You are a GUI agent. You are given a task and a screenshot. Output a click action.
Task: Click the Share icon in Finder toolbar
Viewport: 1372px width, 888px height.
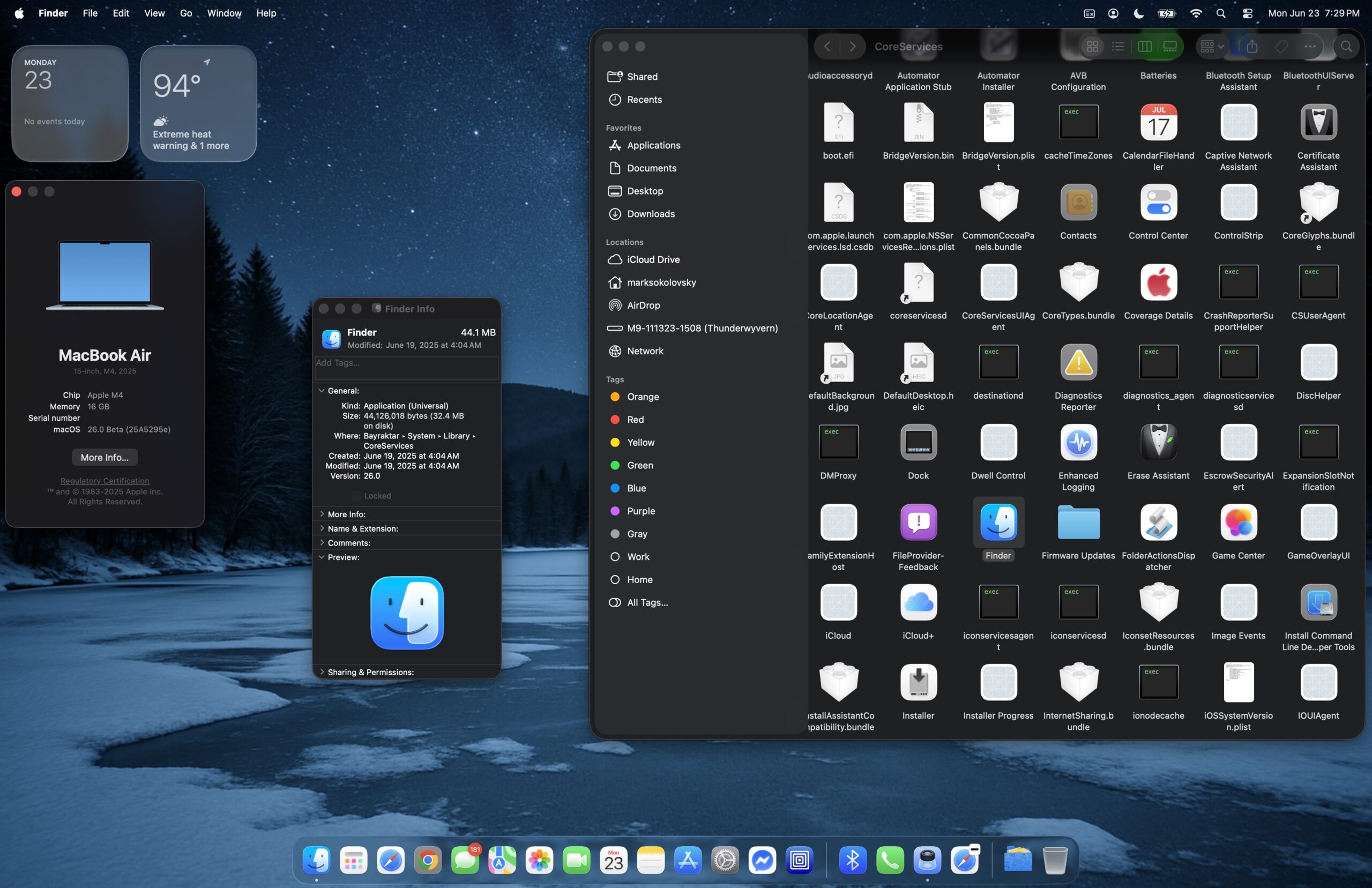pyautogui.click(x=1251, y=46)
